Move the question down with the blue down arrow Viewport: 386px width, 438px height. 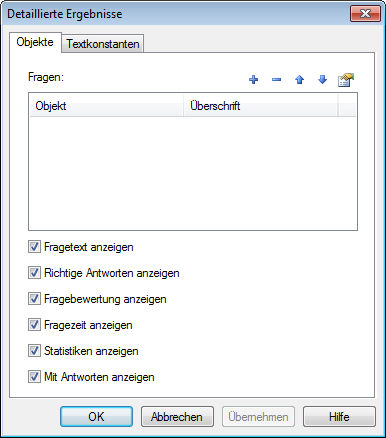click(x=322, y=80)
